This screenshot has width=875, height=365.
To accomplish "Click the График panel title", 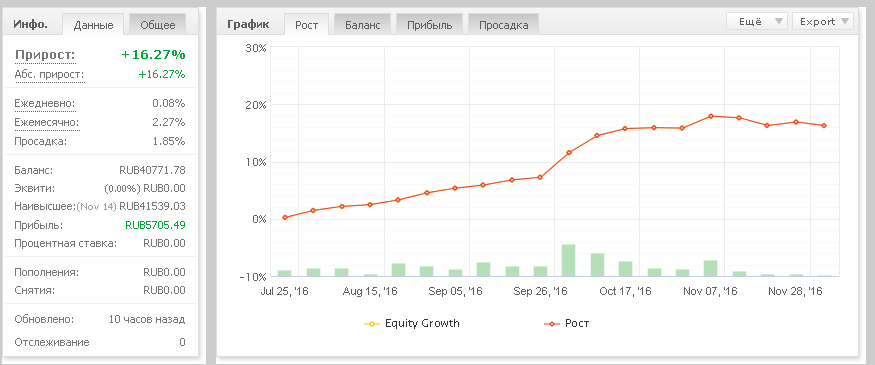I will [x=248, y=24].
